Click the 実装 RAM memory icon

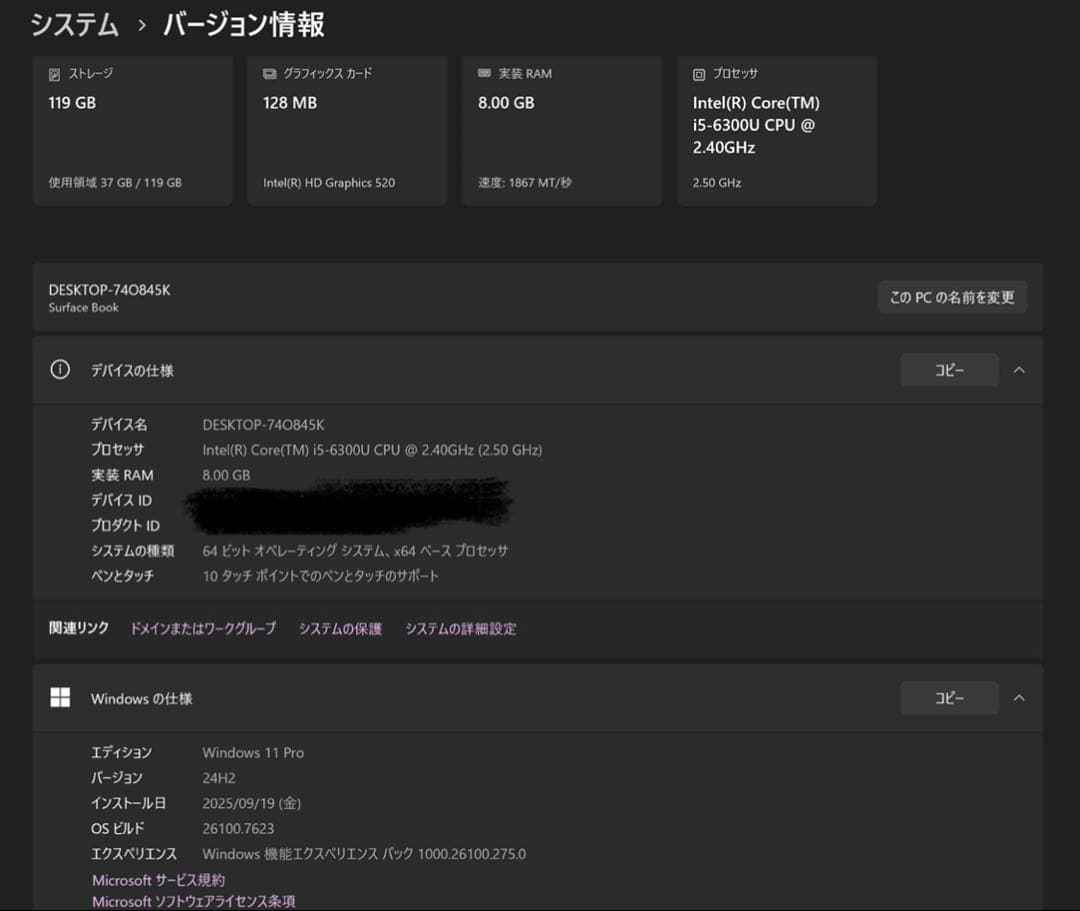coord(483,72)
